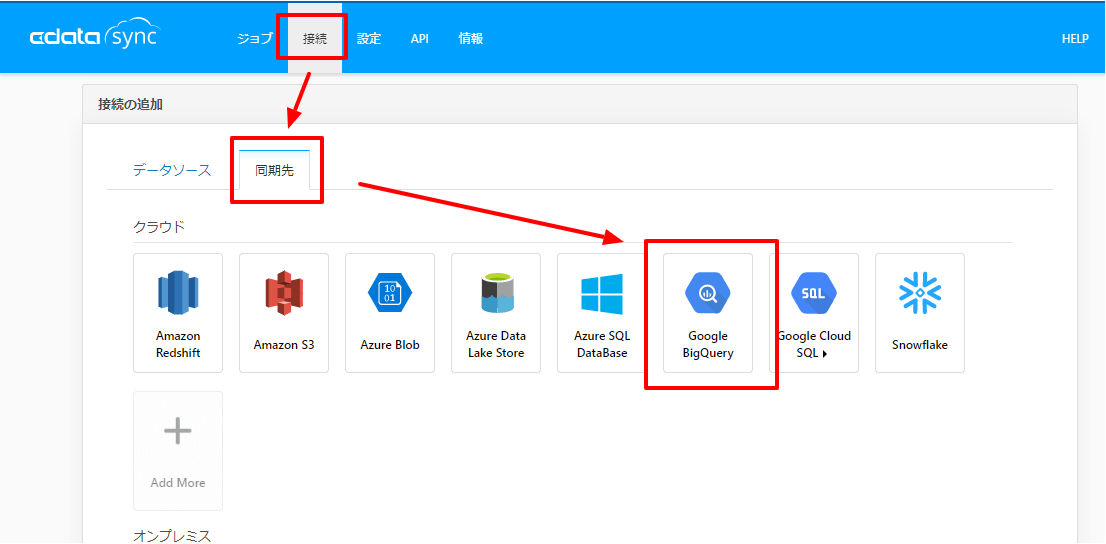Open the 設定 menu
This screenshot has width=1106, height=544.
click(369, 39)
